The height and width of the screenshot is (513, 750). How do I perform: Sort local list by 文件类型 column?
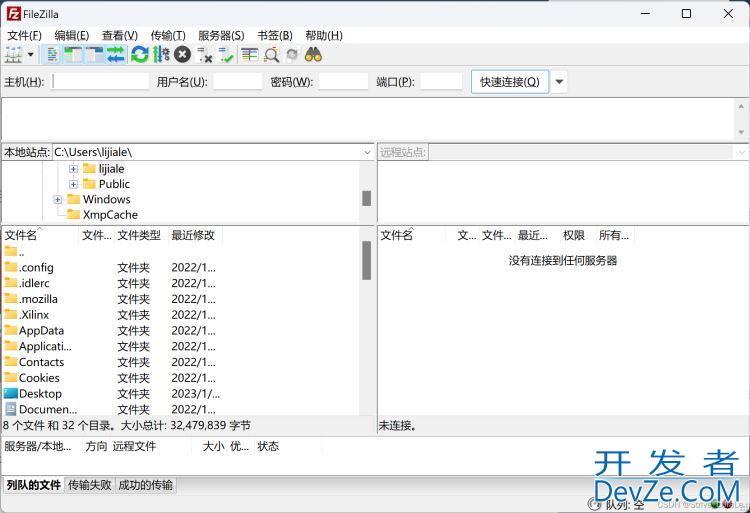coord(141,235)
